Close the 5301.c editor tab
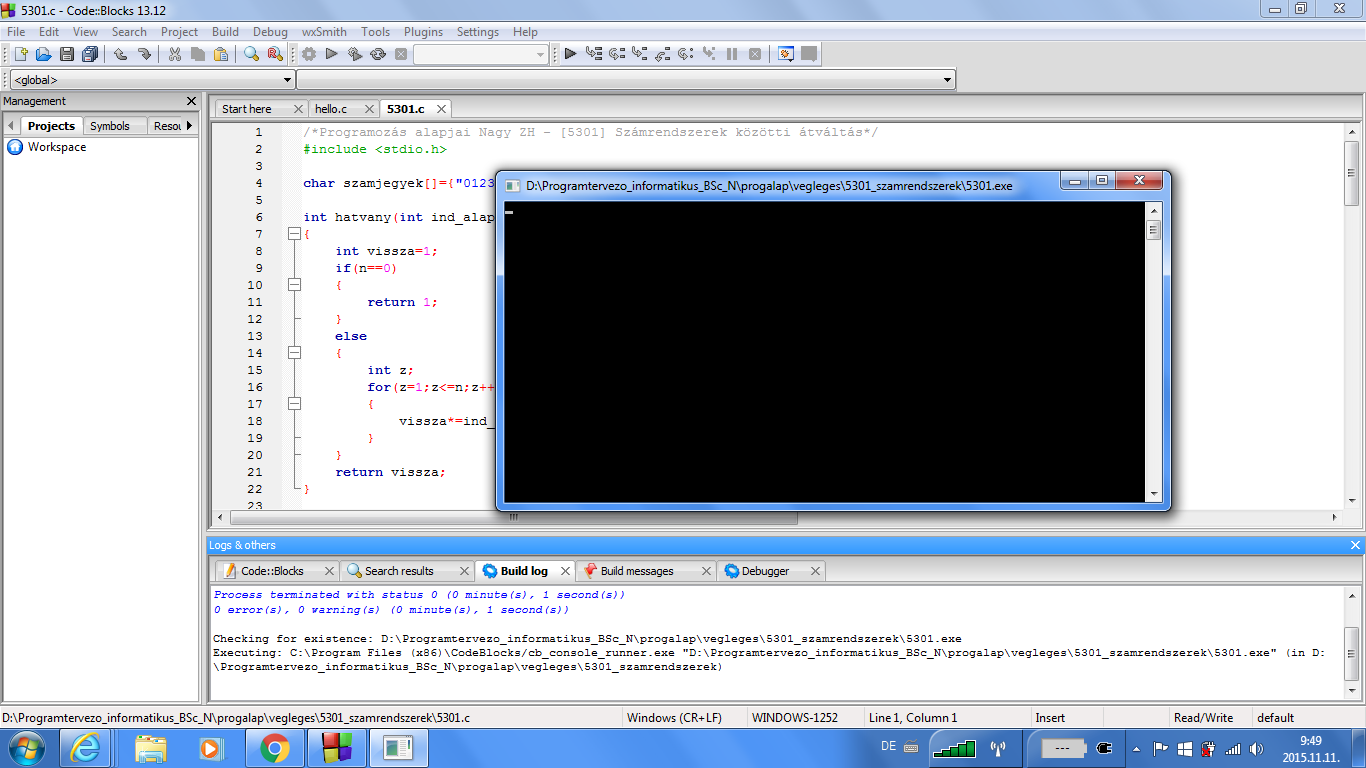Screen dimensions: 1366x768 pos(440,109)
